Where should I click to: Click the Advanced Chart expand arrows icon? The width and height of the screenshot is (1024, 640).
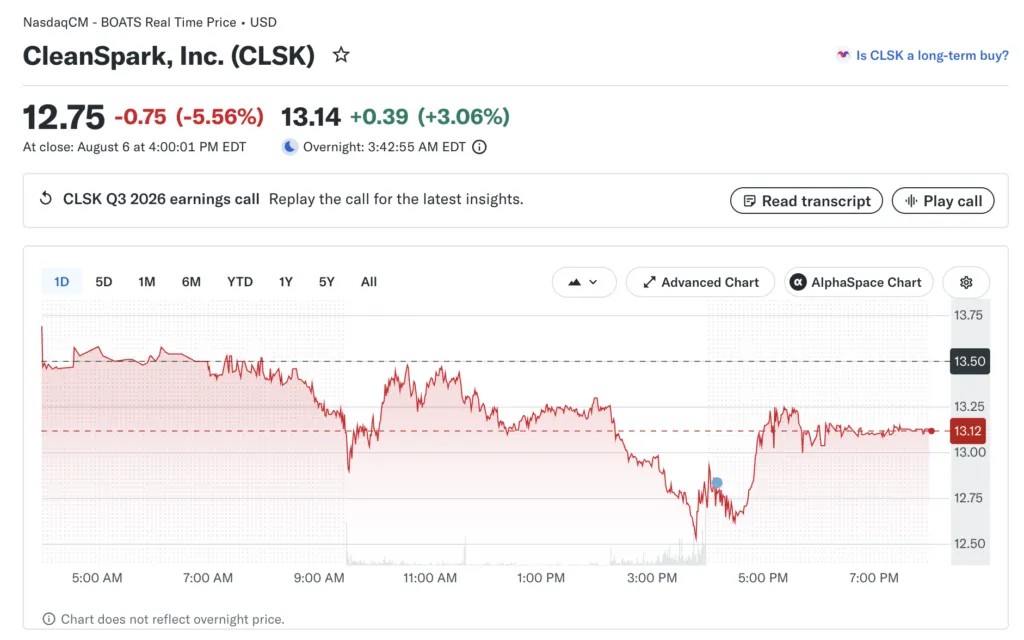(649, 282)
